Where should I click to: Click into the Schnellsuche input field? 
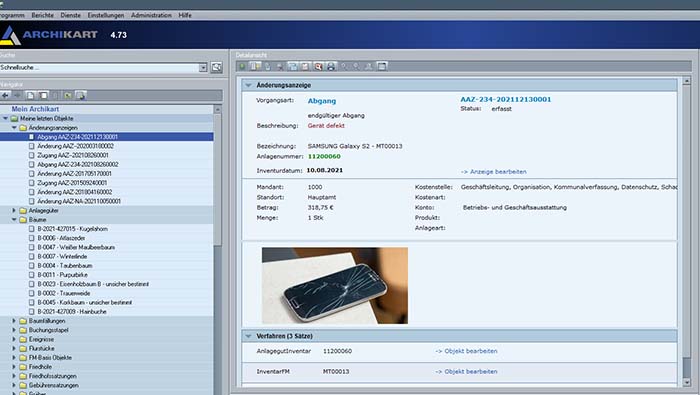pyautogui.click(x=99, y=67)
